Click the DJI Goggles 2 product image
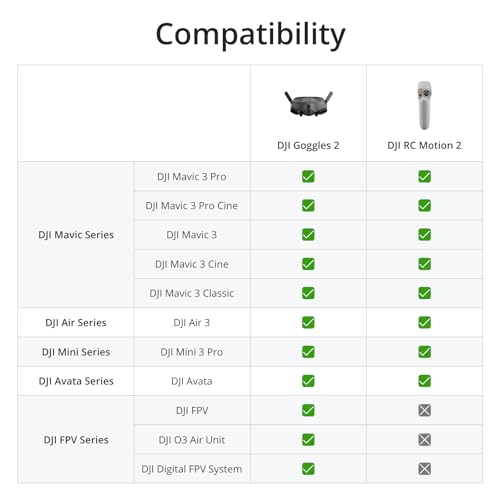Screen dimensions: 500x500 (x=308, y=104)
